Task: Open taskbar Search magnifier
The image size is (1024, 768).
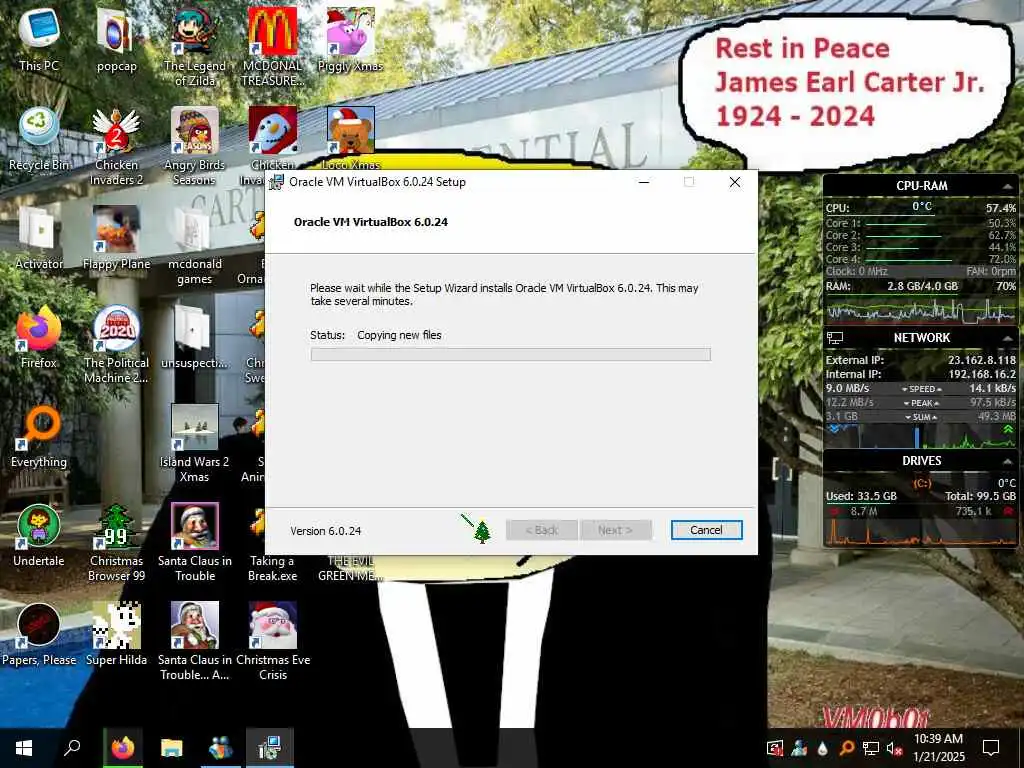Action: pos(72,748)
